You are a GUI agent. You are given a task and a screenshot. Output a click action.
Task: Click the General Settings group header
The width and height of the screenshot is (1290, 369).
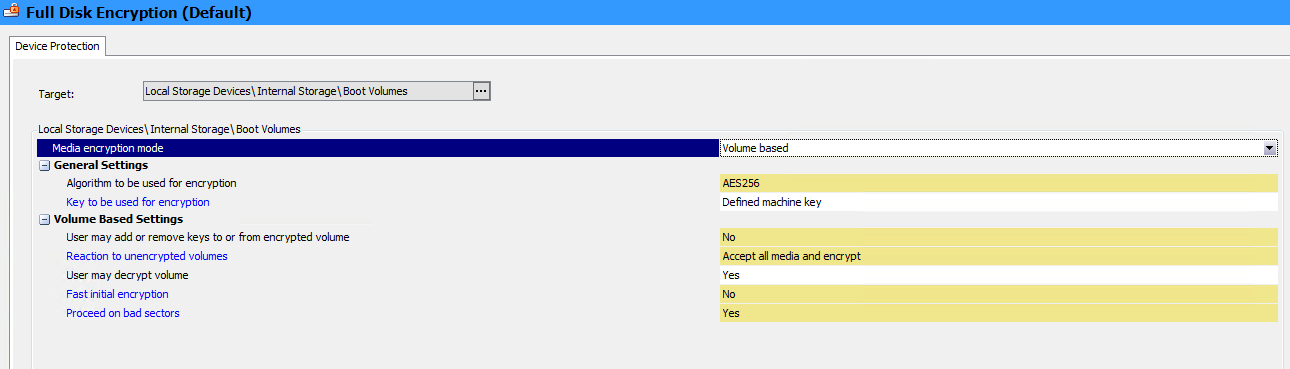point(101,165)
